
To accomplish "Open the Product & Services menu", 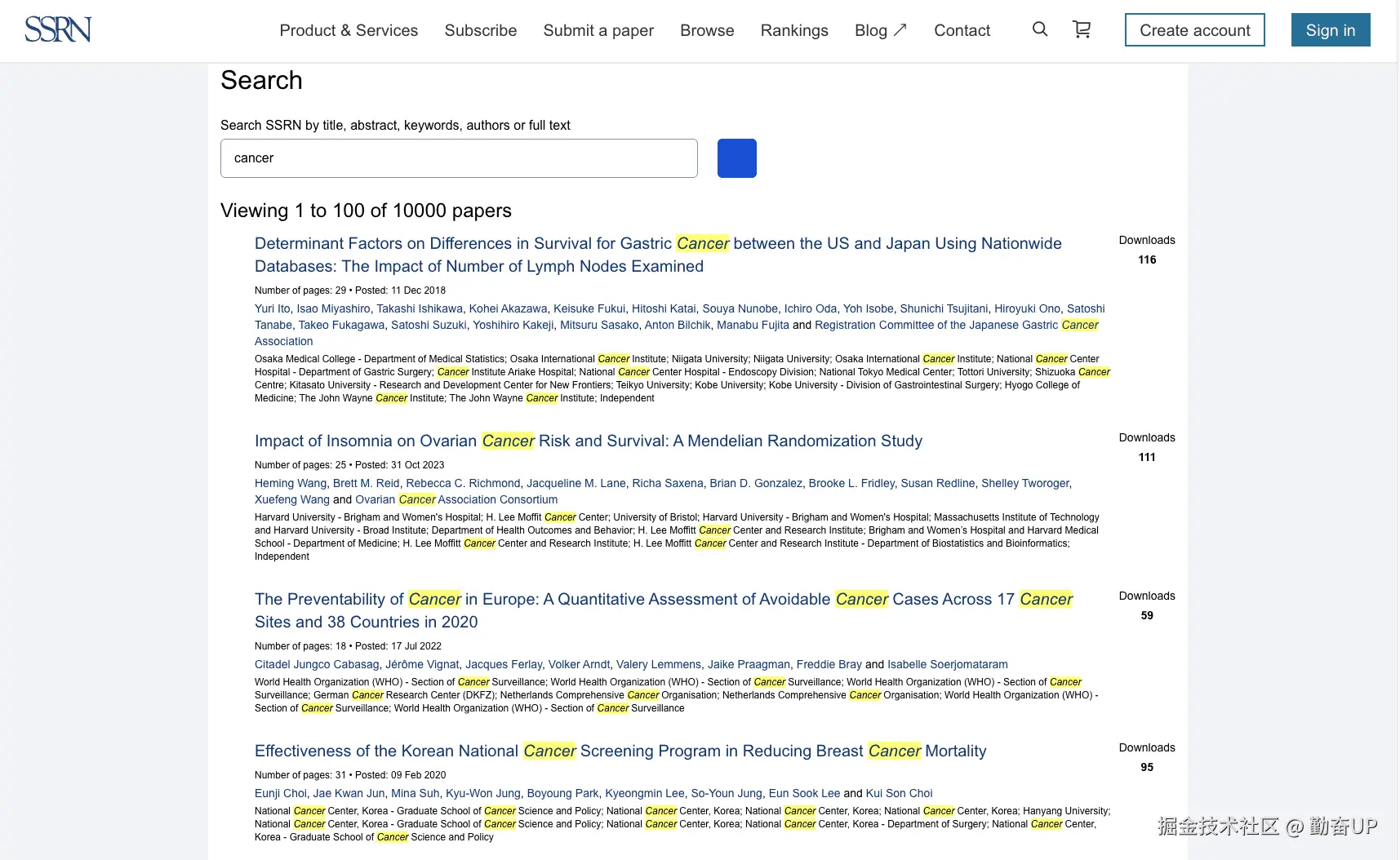I will point(348,30).
